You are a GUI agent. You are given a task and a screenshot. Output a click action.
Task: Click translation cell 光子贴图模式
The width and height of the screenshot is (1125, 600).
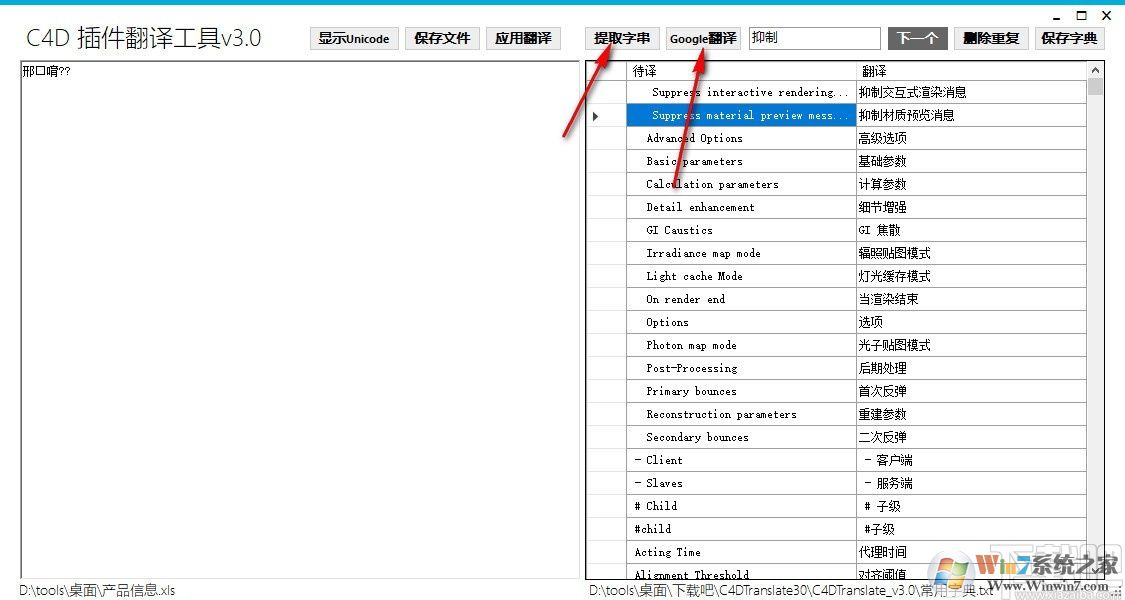coord(971,345)
